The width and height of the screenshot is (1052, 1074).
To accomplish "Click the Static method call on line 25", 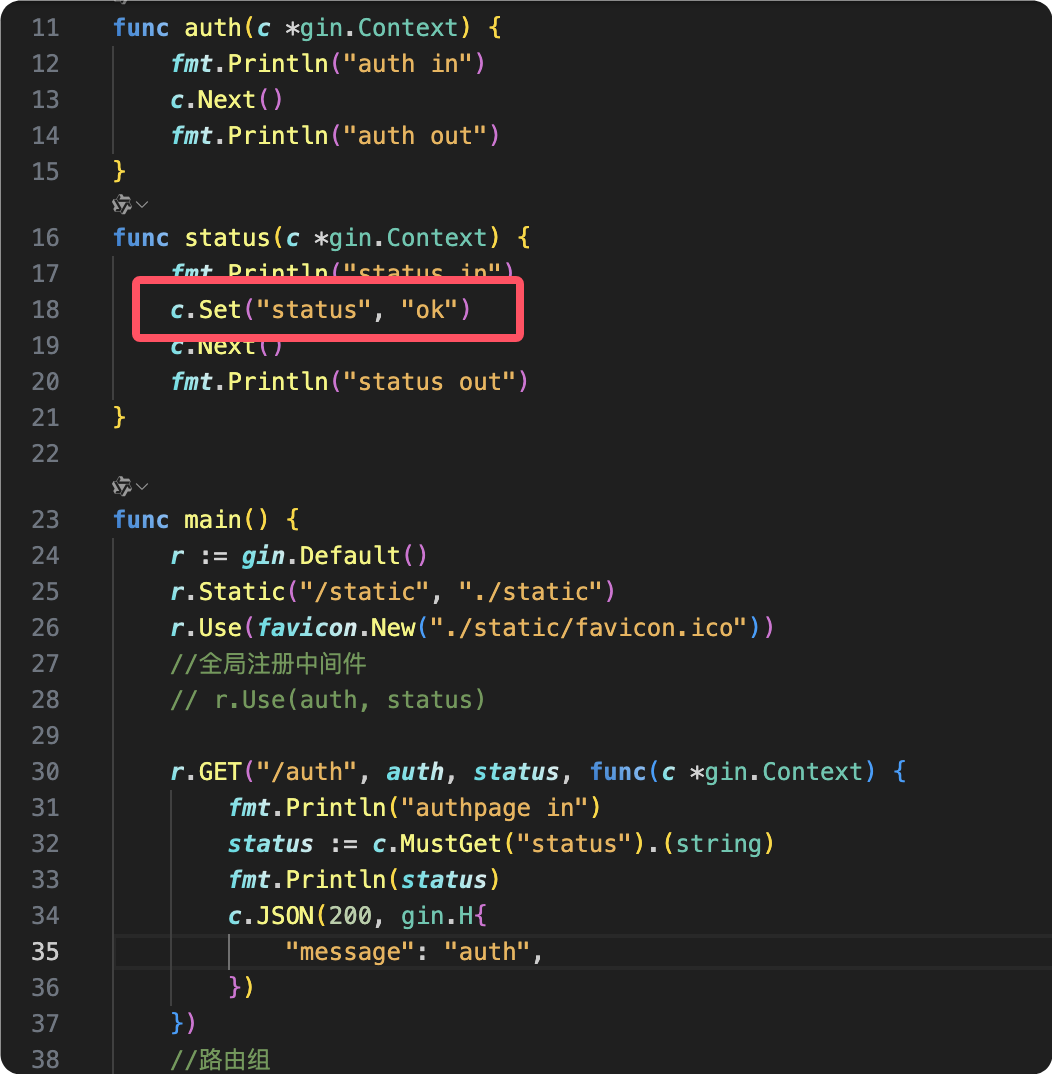I will point(242,592).
